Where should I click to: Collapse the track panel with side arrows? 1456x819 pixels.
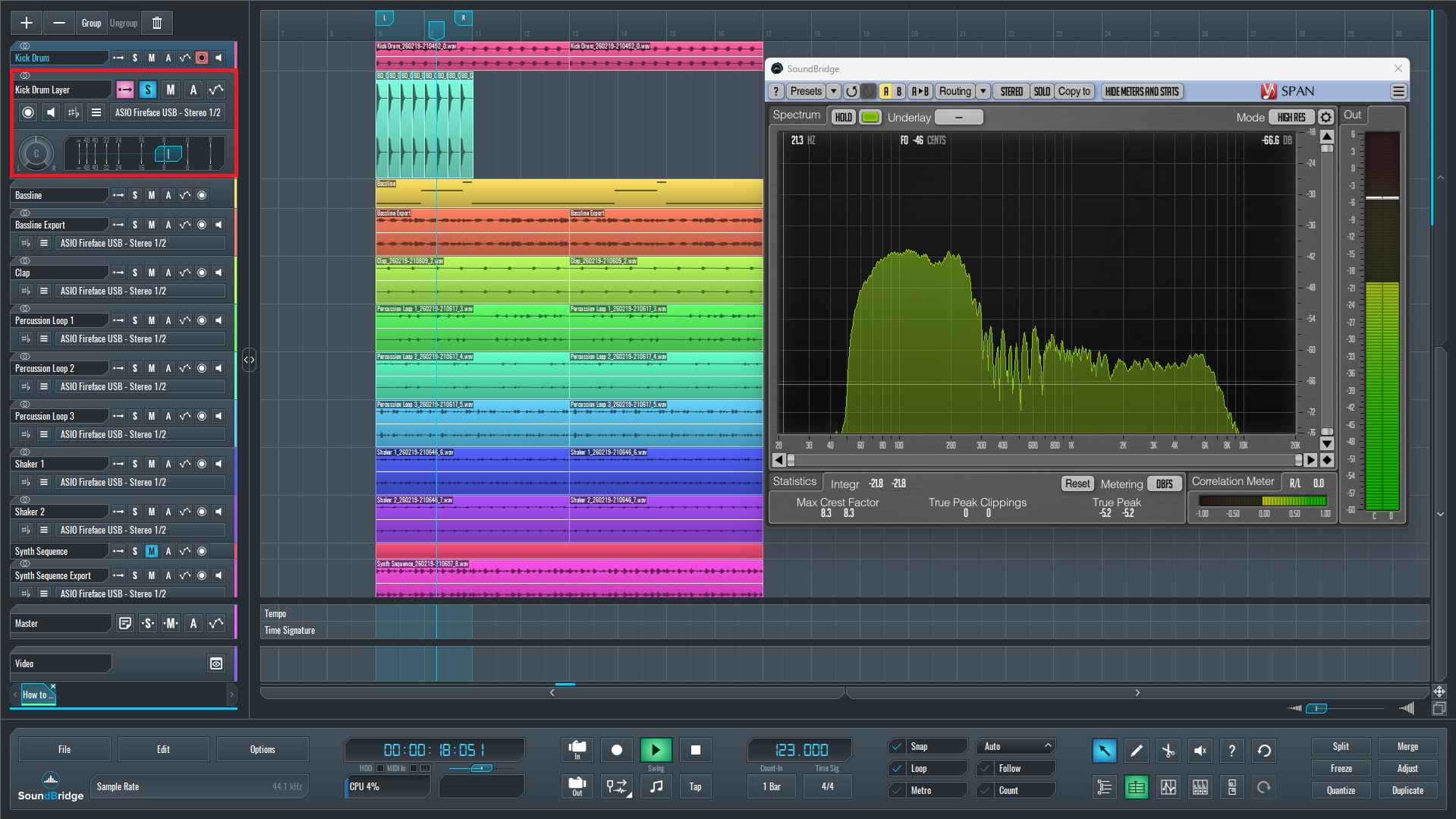click(249, 360)
